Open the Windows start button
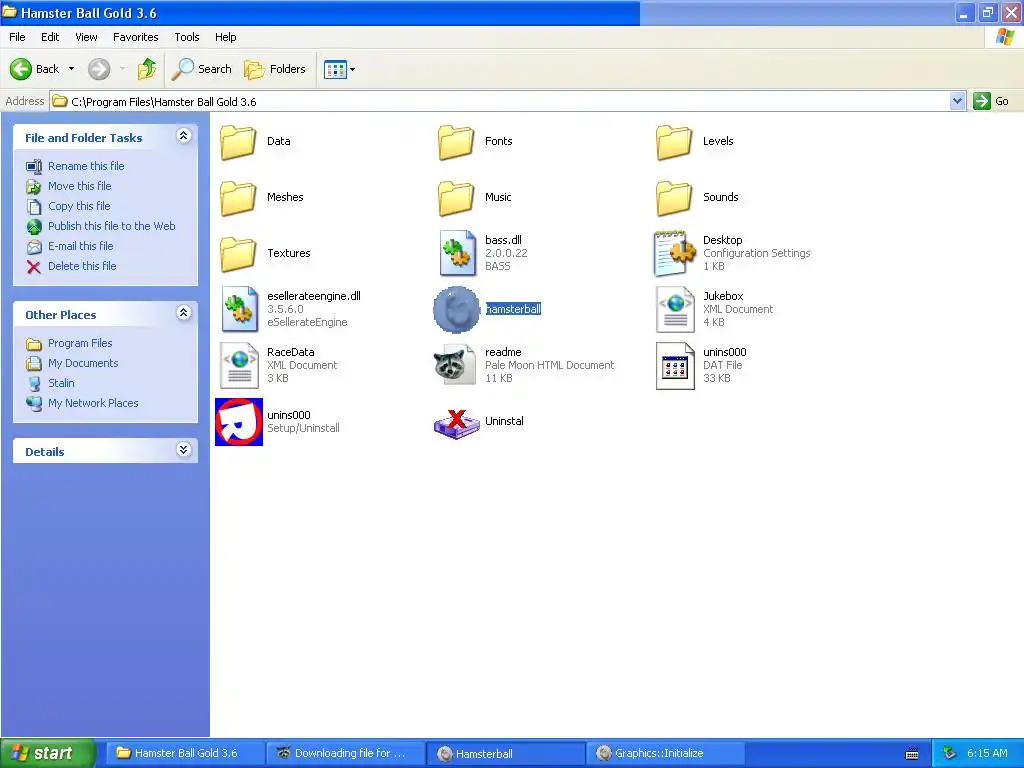Viewport: 1024px width, 768px height. click(48, 754)
